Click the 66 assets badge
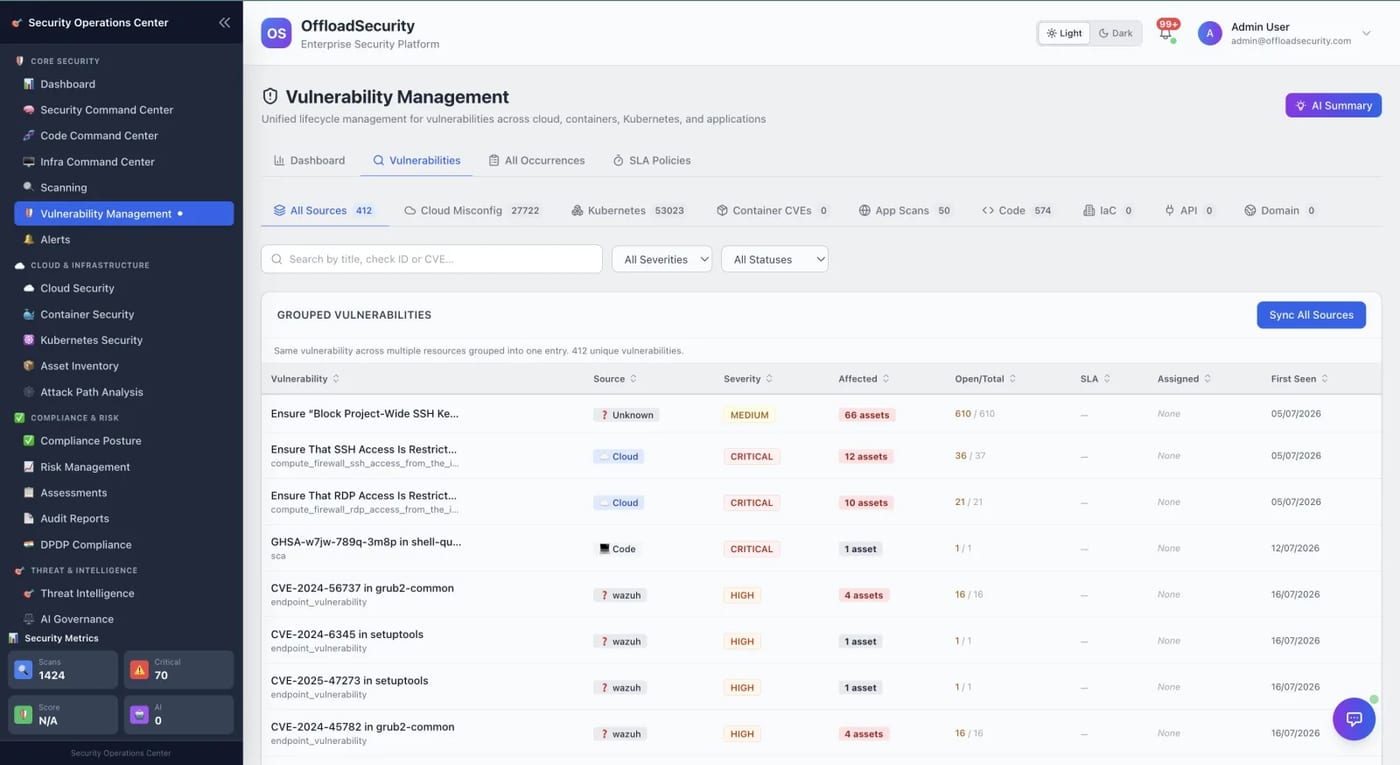The width and height of the screenshot is (1400, 765). tap(866, 415)
